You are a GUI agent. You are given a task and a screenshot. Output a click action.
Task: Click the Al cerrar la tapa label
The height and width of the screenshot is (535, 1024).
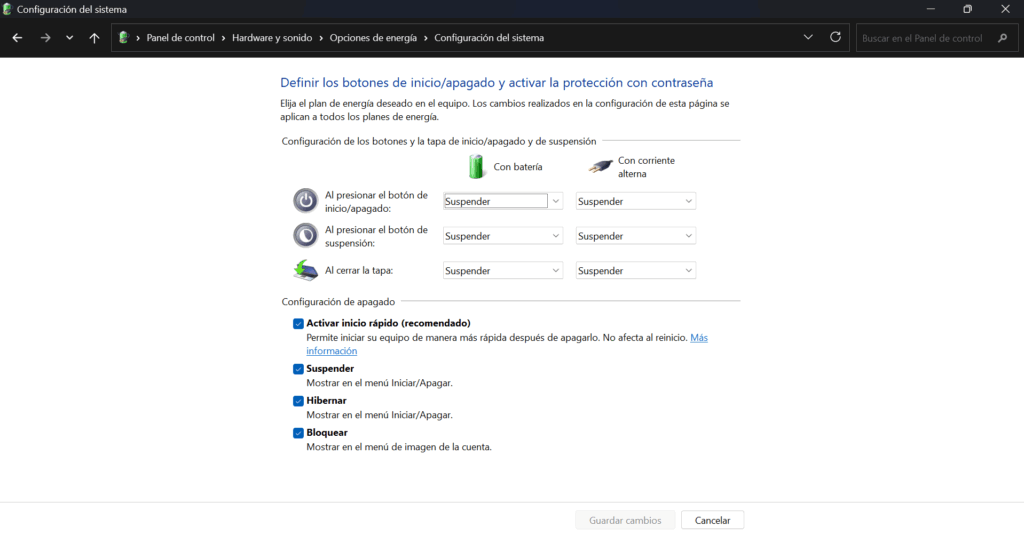tap(359, 270)
